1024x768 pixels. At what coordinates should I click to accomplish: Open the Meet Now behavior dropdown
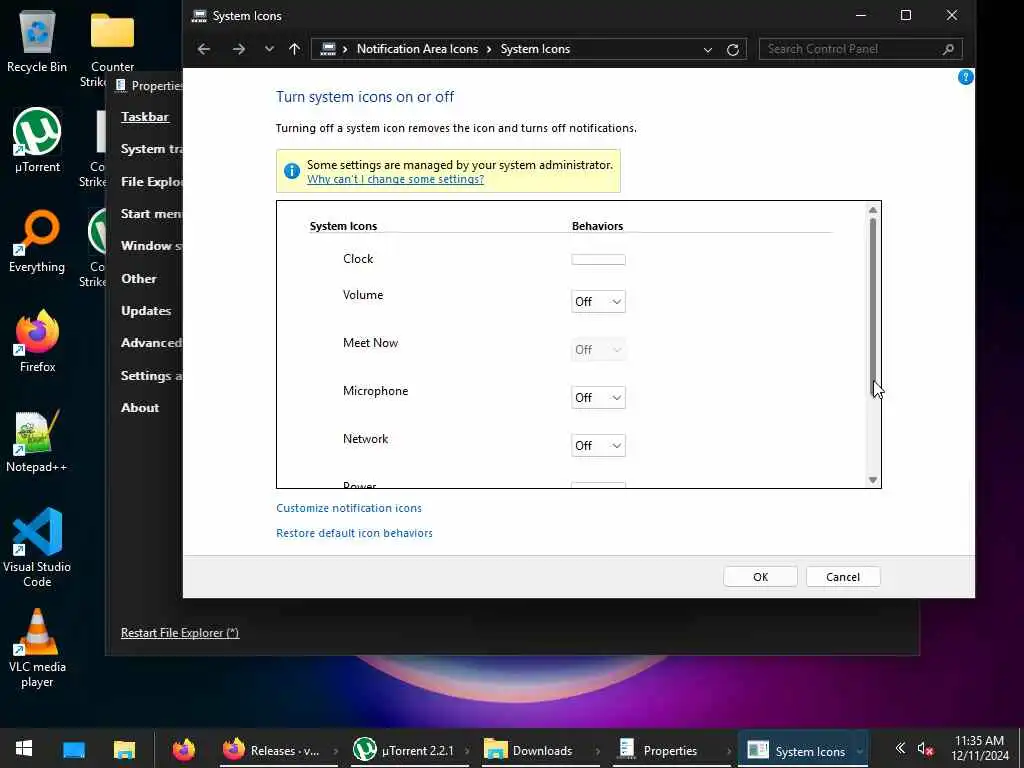click(x=598, y=349)
